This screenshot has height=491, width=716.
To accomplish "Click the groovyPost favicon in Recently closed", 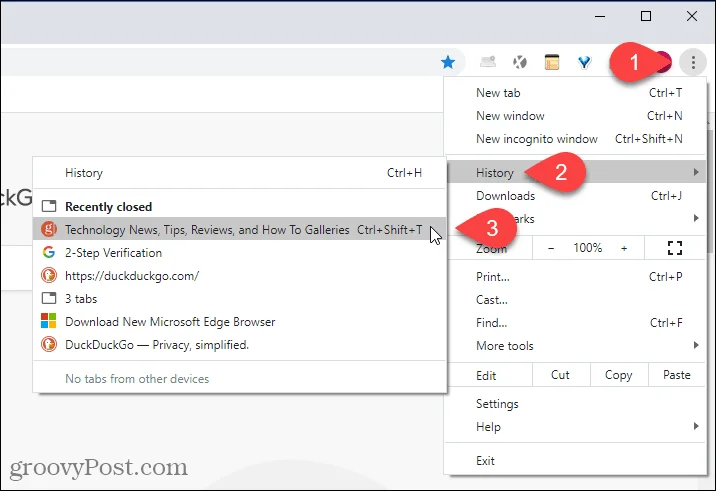I will point(49,229).
